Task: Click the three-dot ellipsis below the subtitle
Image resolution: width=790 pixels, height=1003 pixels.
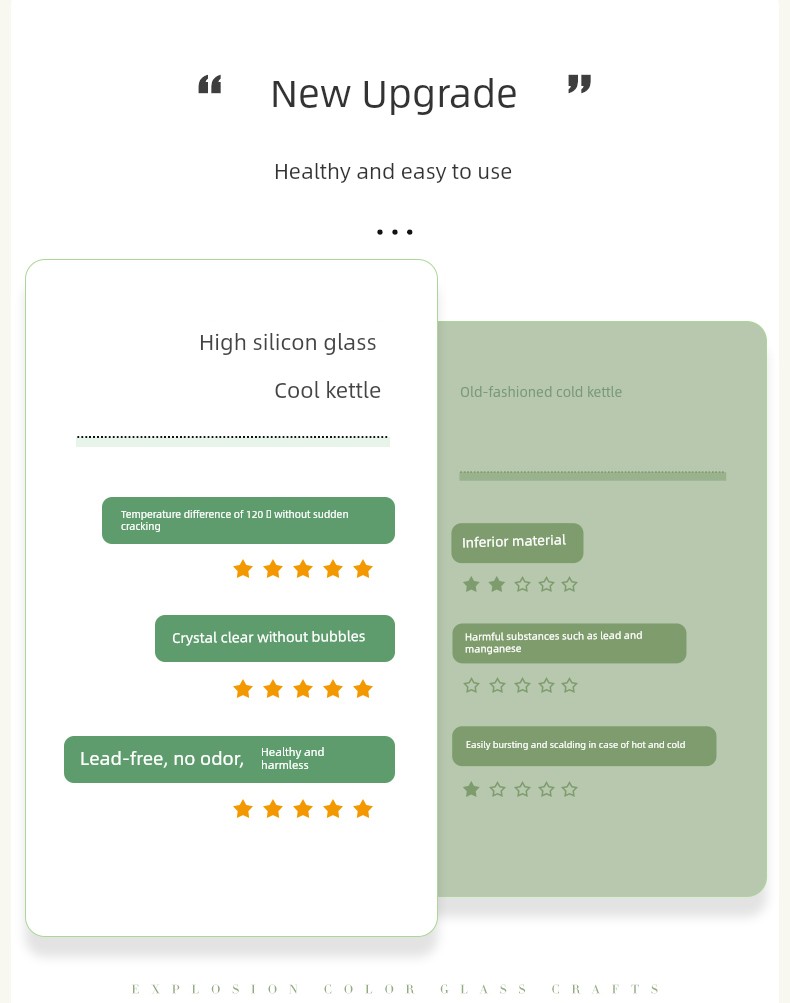Action: click(x=395, y=232)
